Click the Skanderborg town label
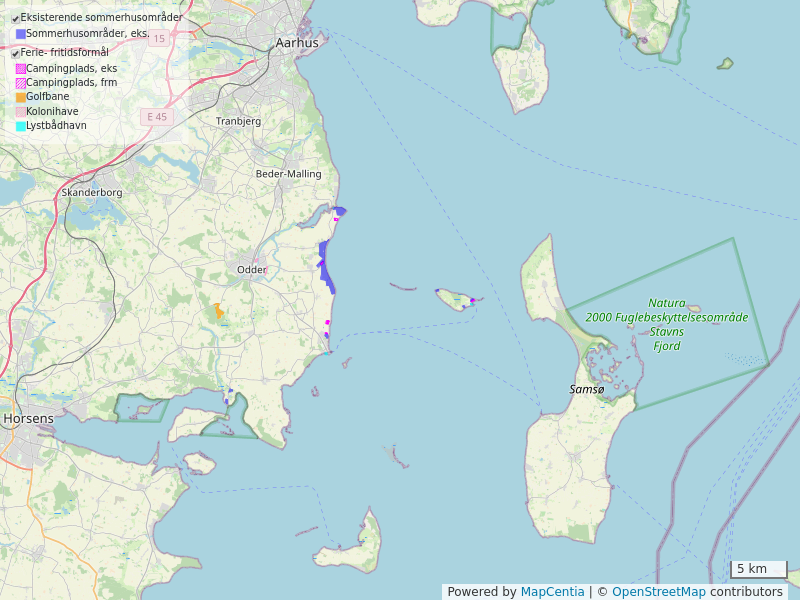Screen dimensions: 800x600 (x=92, y=192)
